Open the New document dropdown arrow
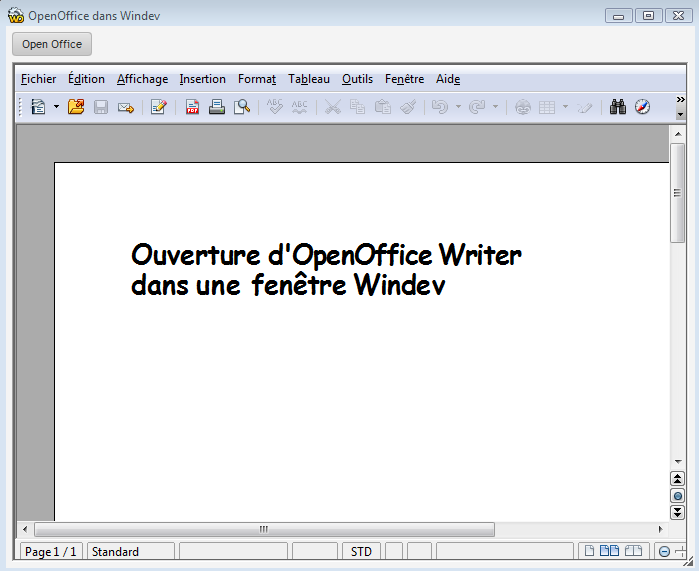The image size is (699, 571). click(56, 107)
